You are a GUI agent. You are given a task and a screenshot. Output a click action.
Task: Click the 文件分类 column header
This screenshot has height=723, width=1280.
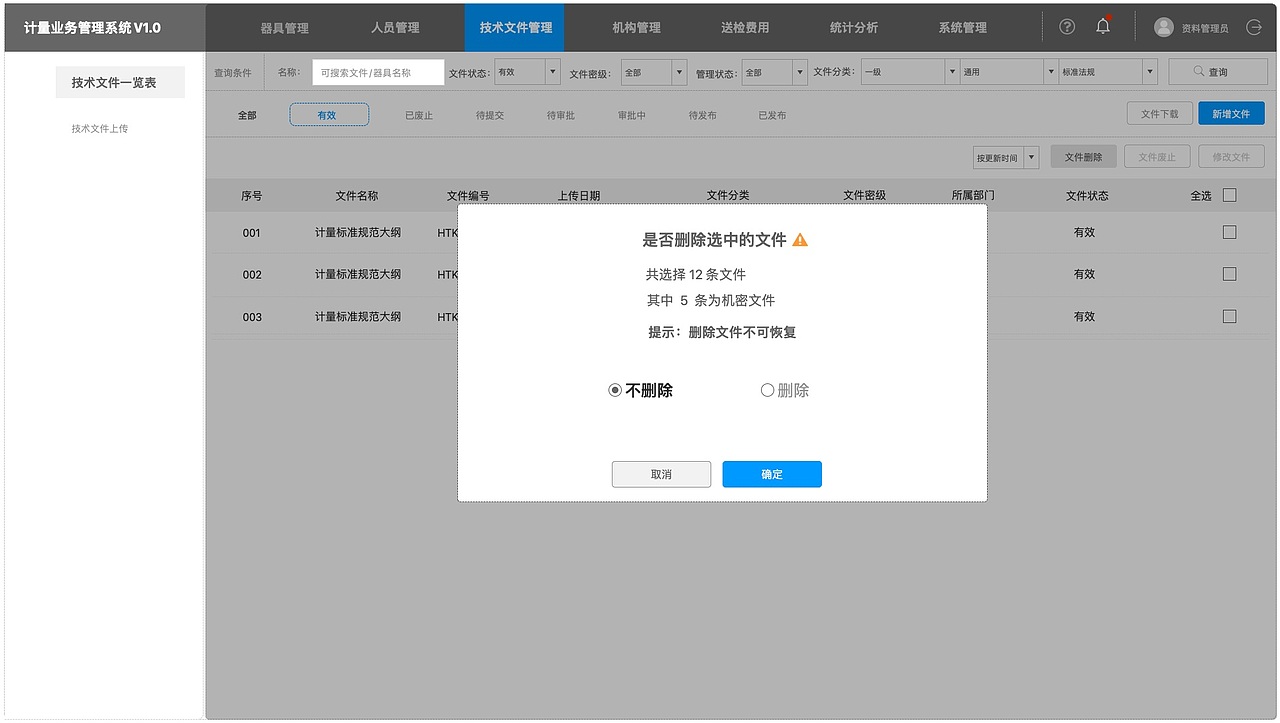[728, 196]
